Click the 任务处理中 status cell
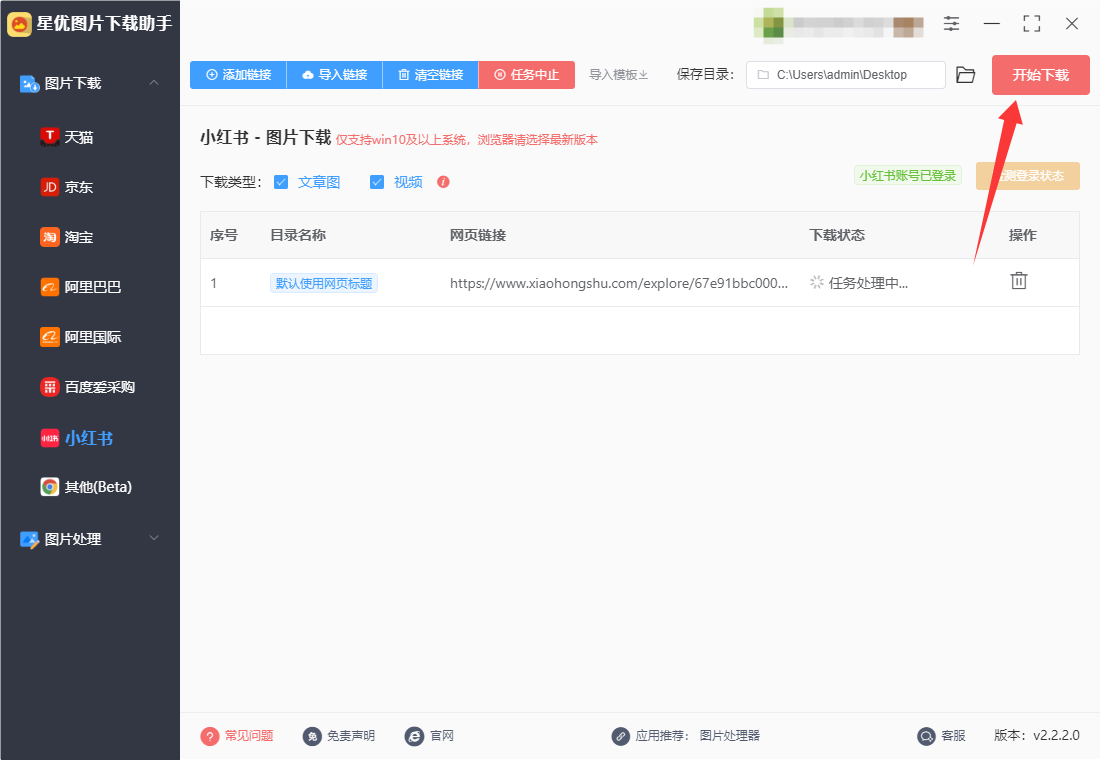This screenshot has height=760, width=1100. point(859,283)
